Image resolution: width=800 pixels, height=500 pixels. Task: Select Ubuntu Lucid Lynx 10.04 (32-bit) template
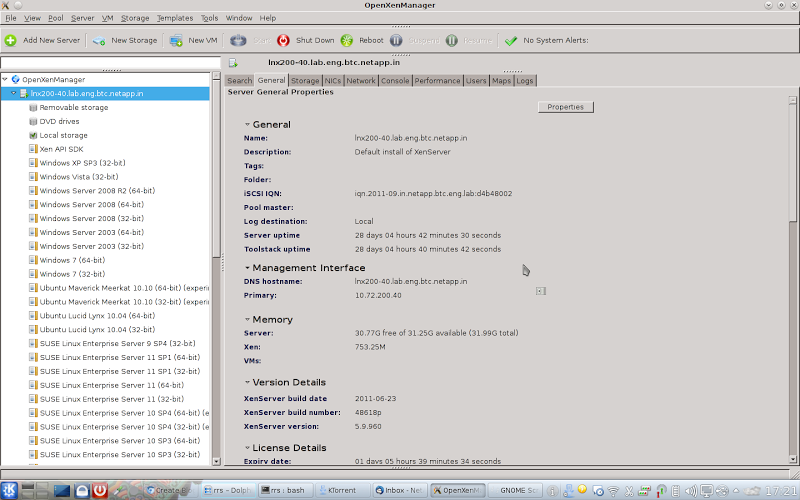coord(97,330)
